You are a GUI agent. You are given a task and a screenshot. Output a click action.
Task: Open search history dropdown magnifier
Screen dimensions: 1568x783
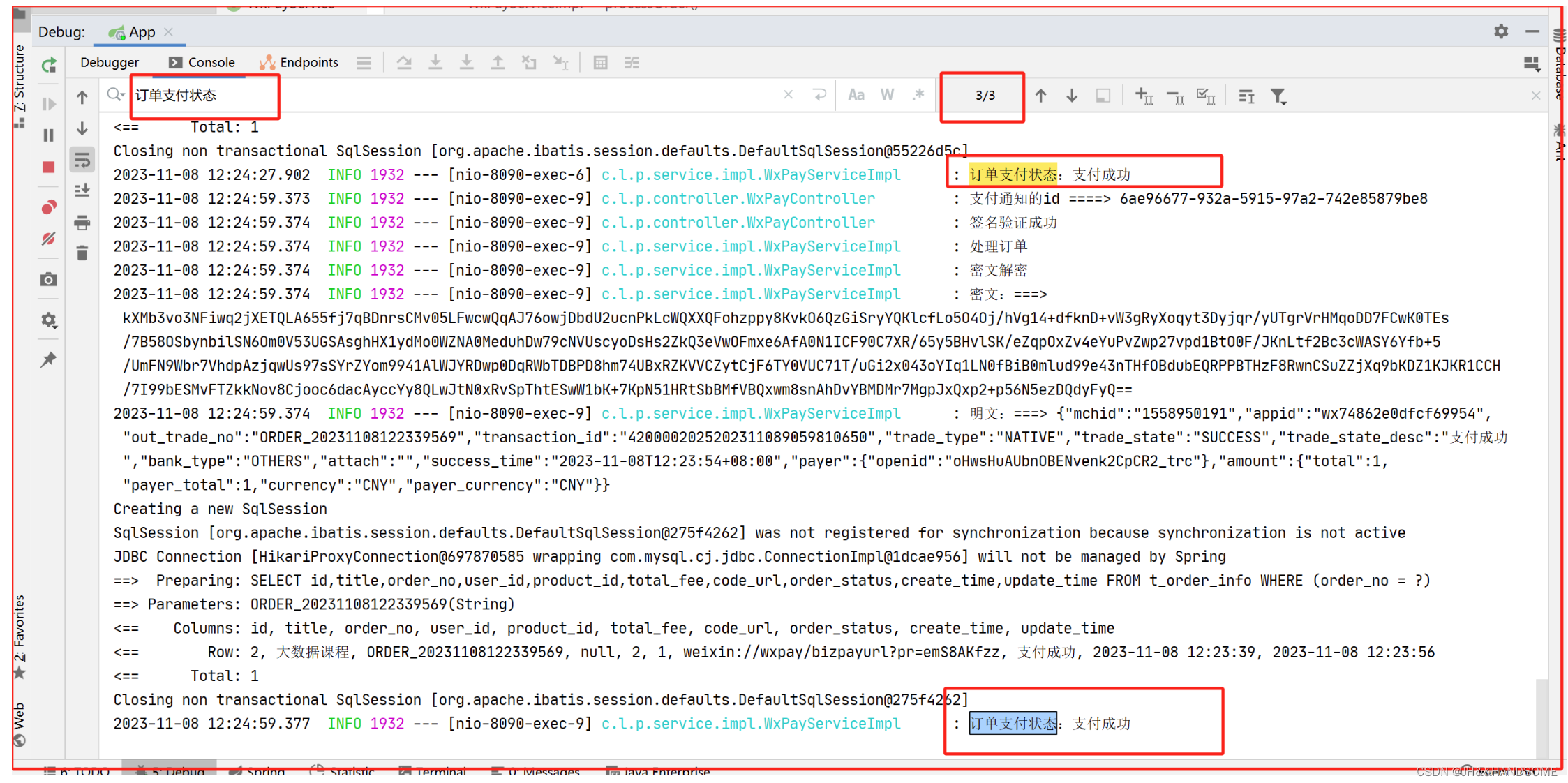point(116,95)
